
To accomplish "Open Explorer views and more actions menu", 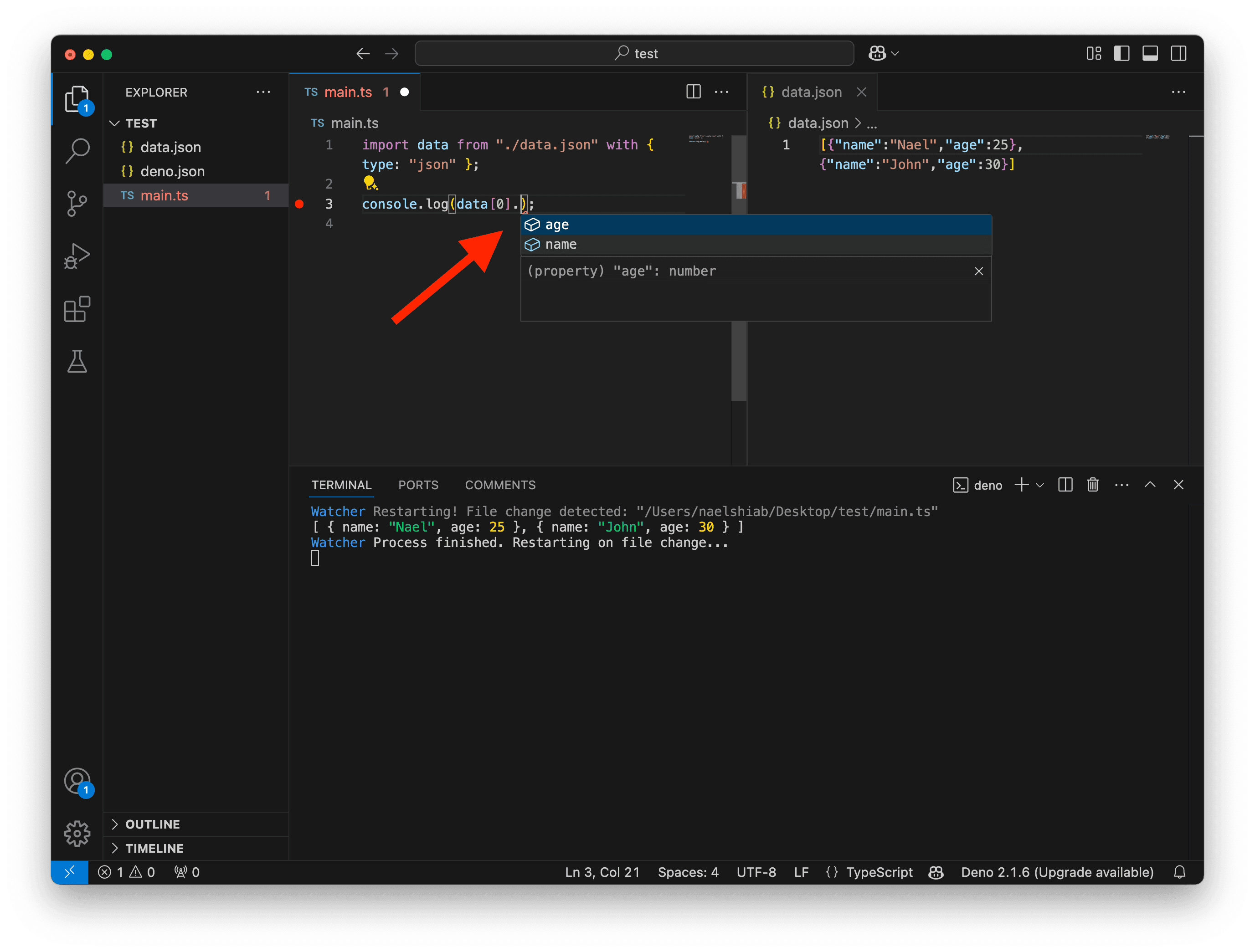I will click(x=263, y=92).
